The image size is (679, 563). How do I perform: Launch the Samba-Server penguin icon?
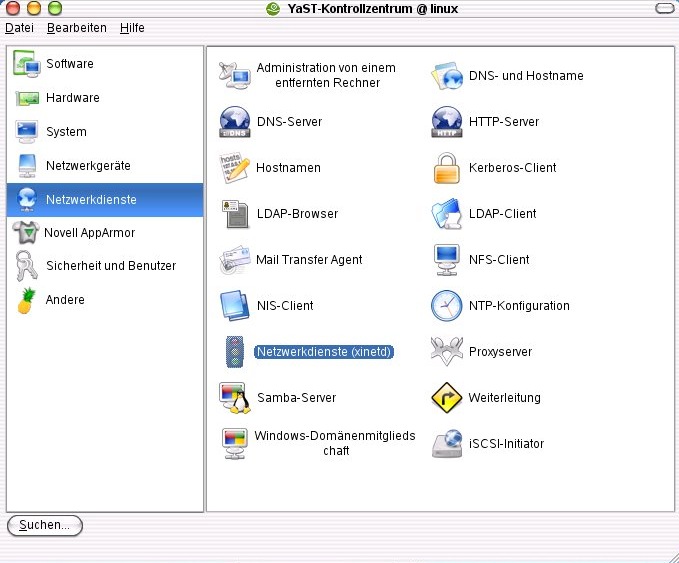pyautogui.click(x=234, y=398)
